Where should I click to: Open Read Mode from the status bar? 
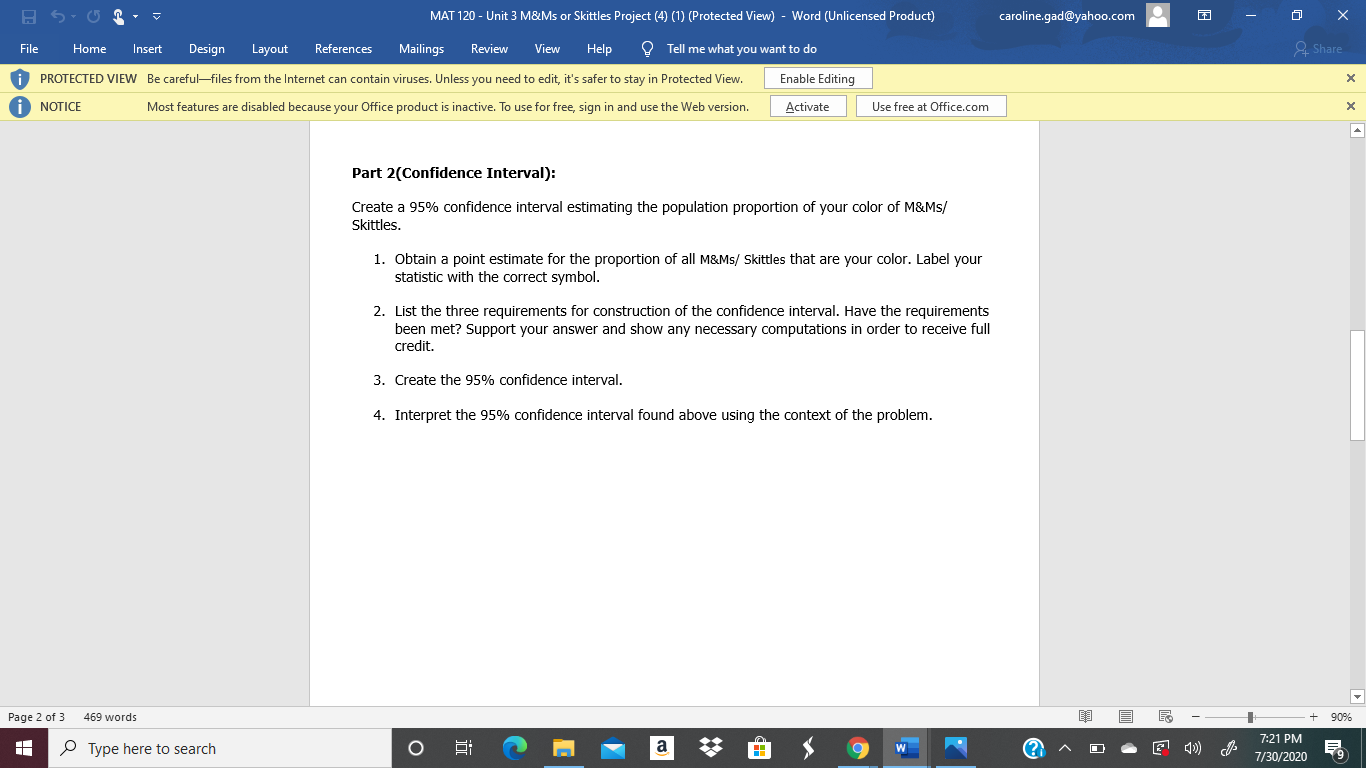(1085, 717)
